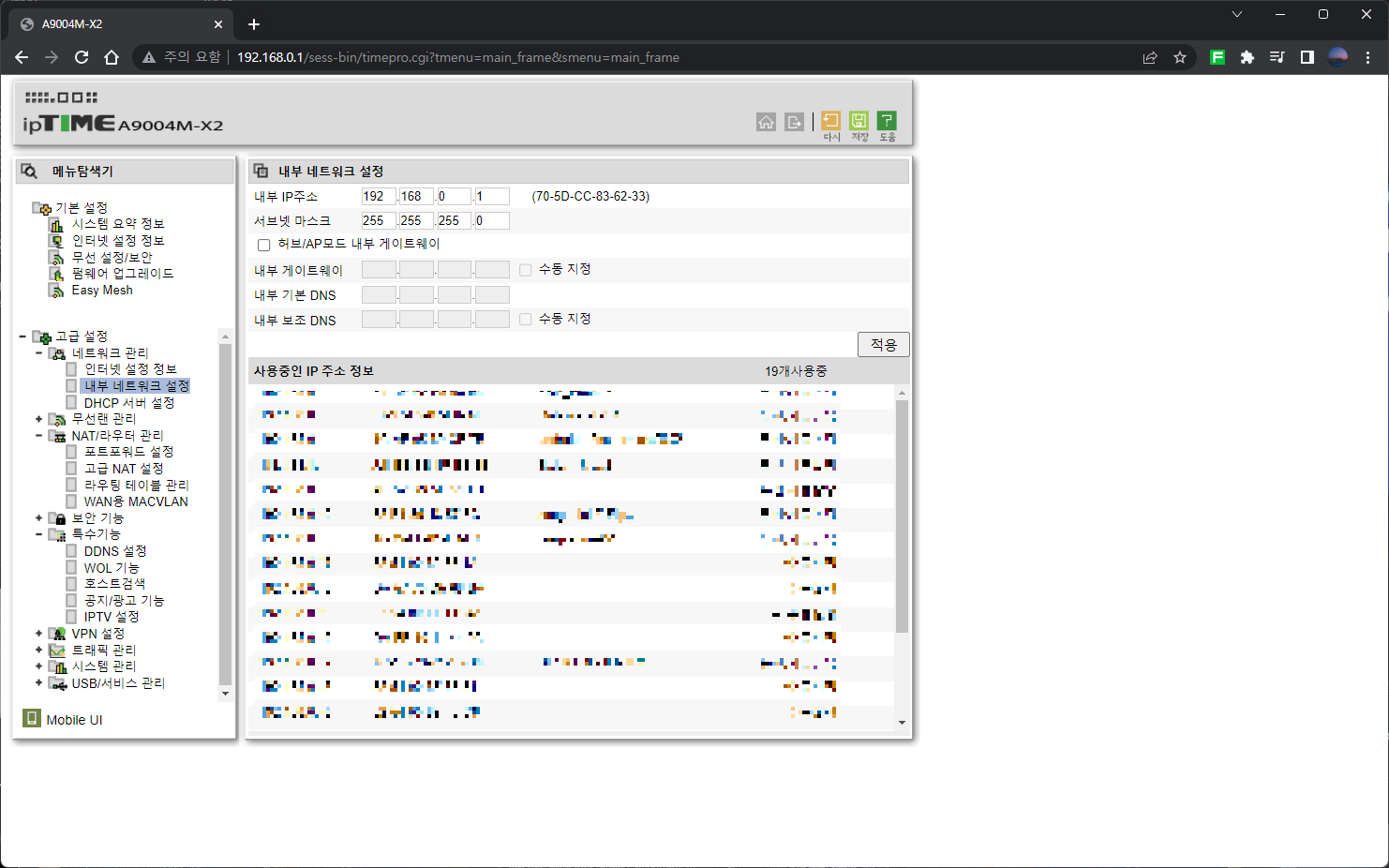
Task: Click the 저장 (Save) floppy disk icon
Action: (x=859, y=121)
